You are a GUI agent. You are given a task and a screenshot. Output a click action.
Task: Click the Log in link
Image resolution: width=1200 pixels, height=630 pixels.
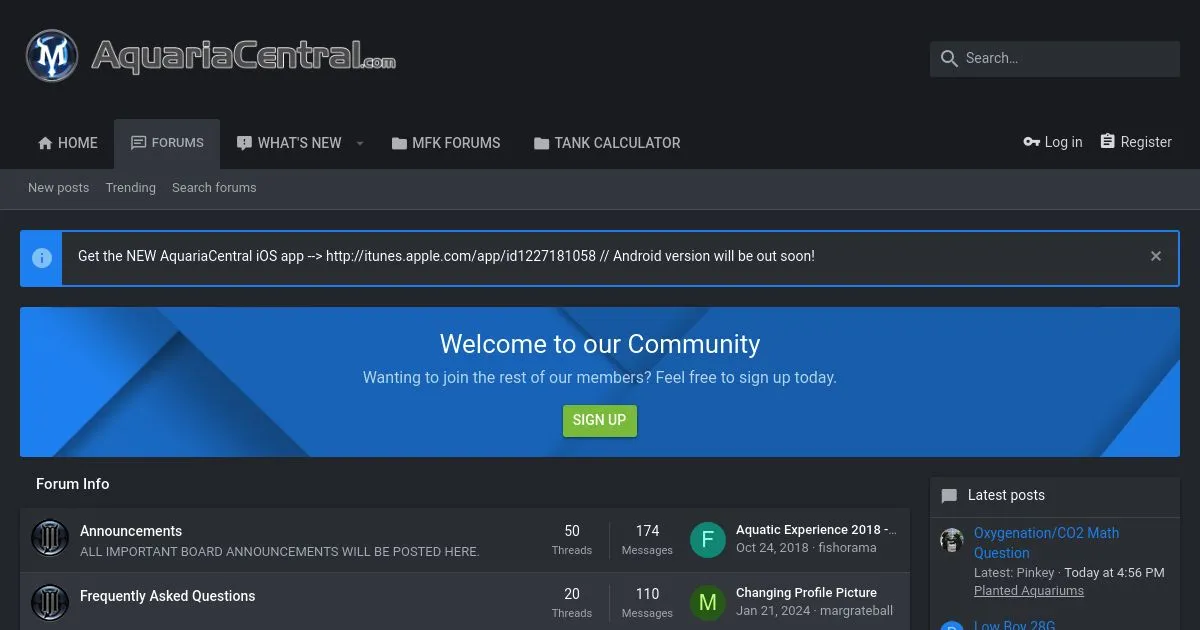pyautogui.click(x=1052, y=142)
